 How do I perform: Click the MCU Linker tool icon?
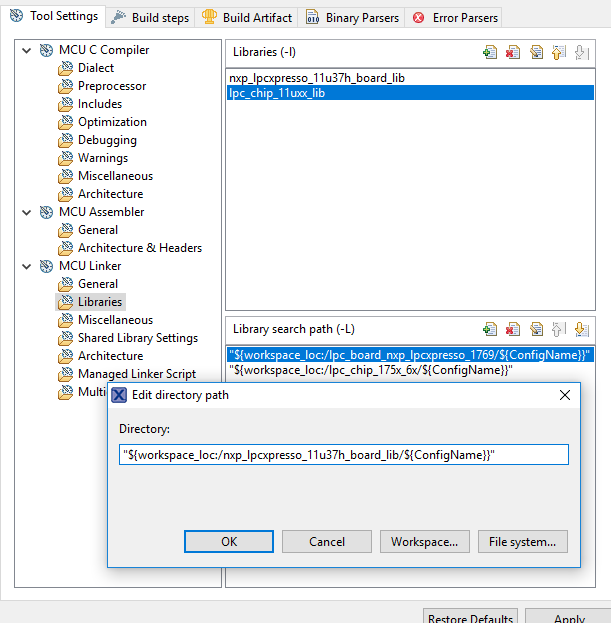point(46,266)
